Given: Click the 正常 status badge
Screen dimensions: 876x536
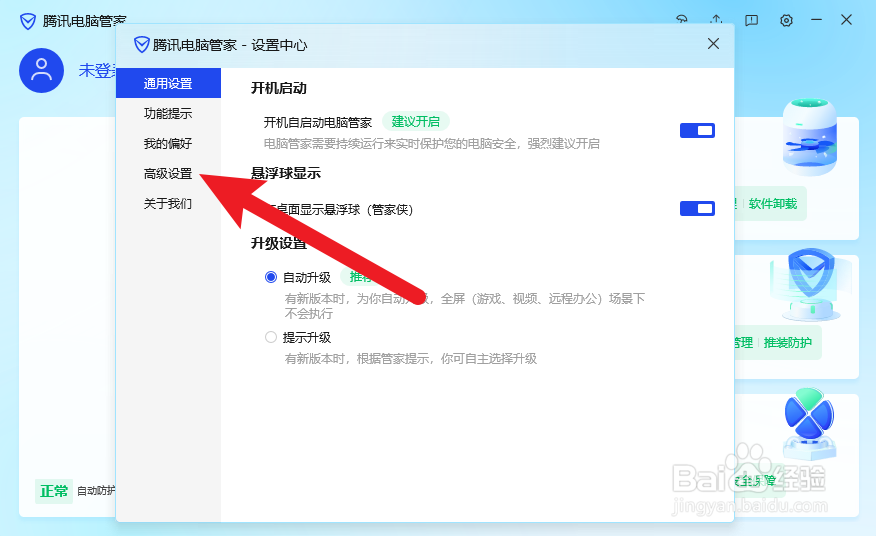Looking at the screenshot, I should tap(54, 491).
